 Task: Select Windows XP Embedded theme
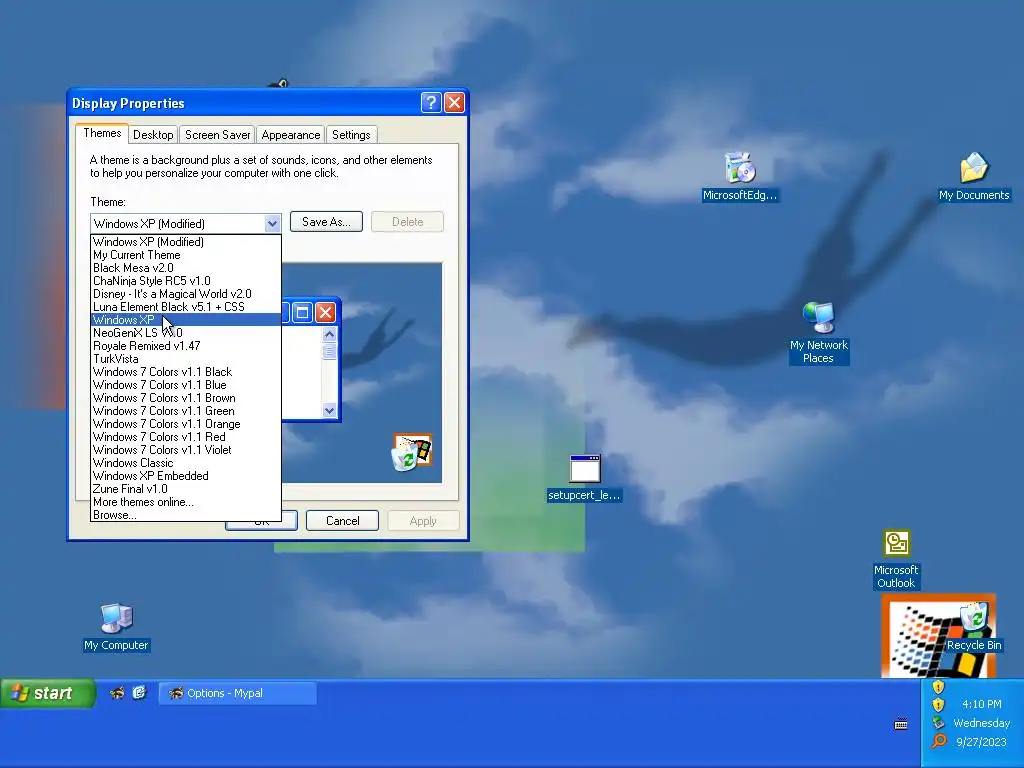[185, 476]
